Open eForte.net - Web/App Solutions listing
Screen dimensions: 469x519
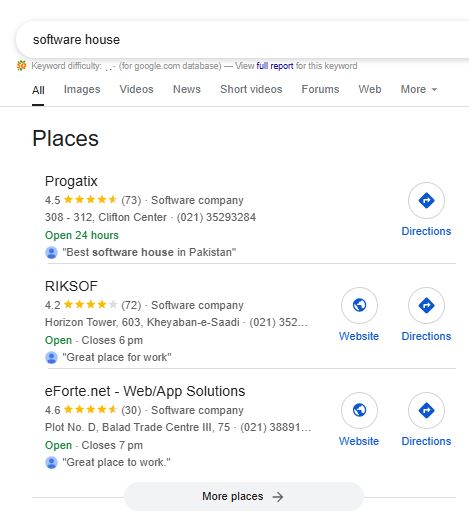[145, 391]
